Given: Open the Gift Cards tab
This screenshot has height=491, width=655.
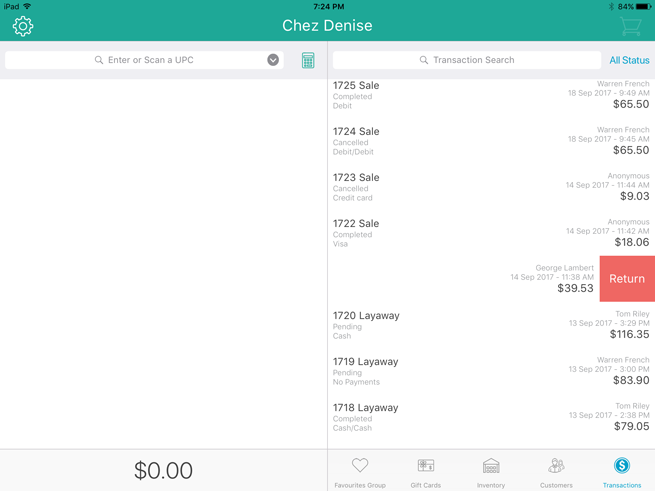Looking at the screenshot, I should [425, 472].
